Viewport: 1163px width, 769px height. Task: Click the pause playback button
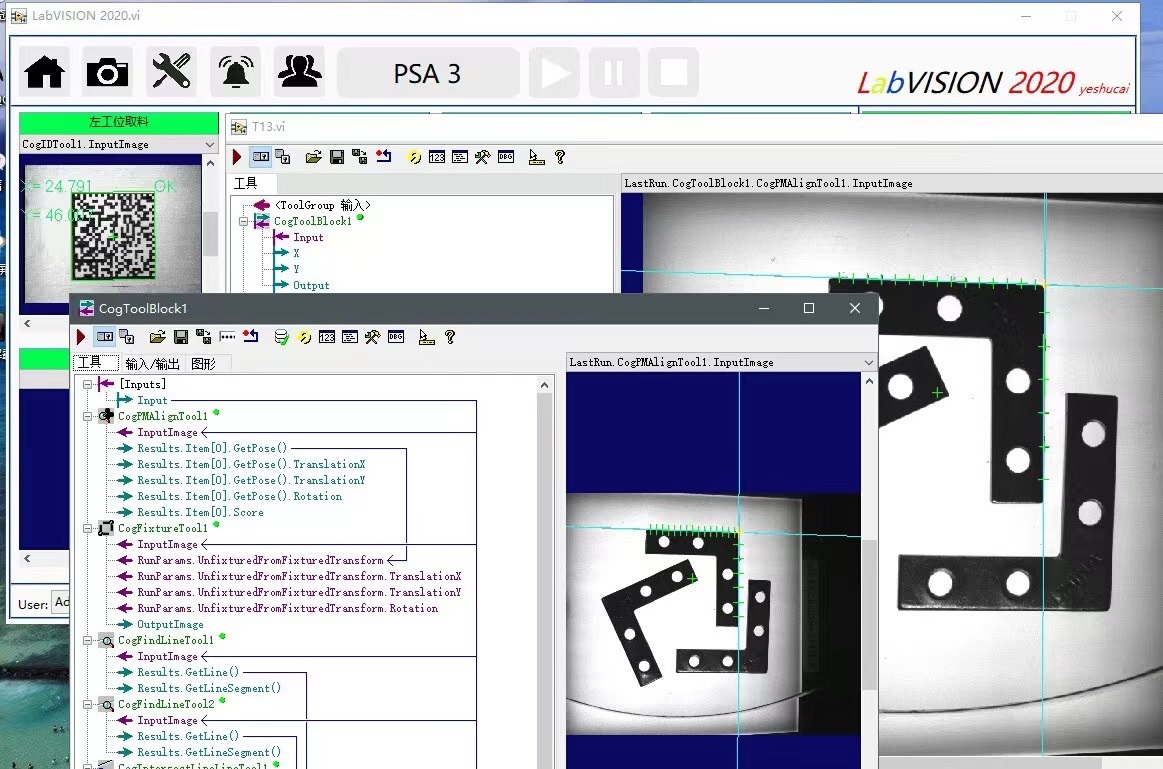pos(614,71)
